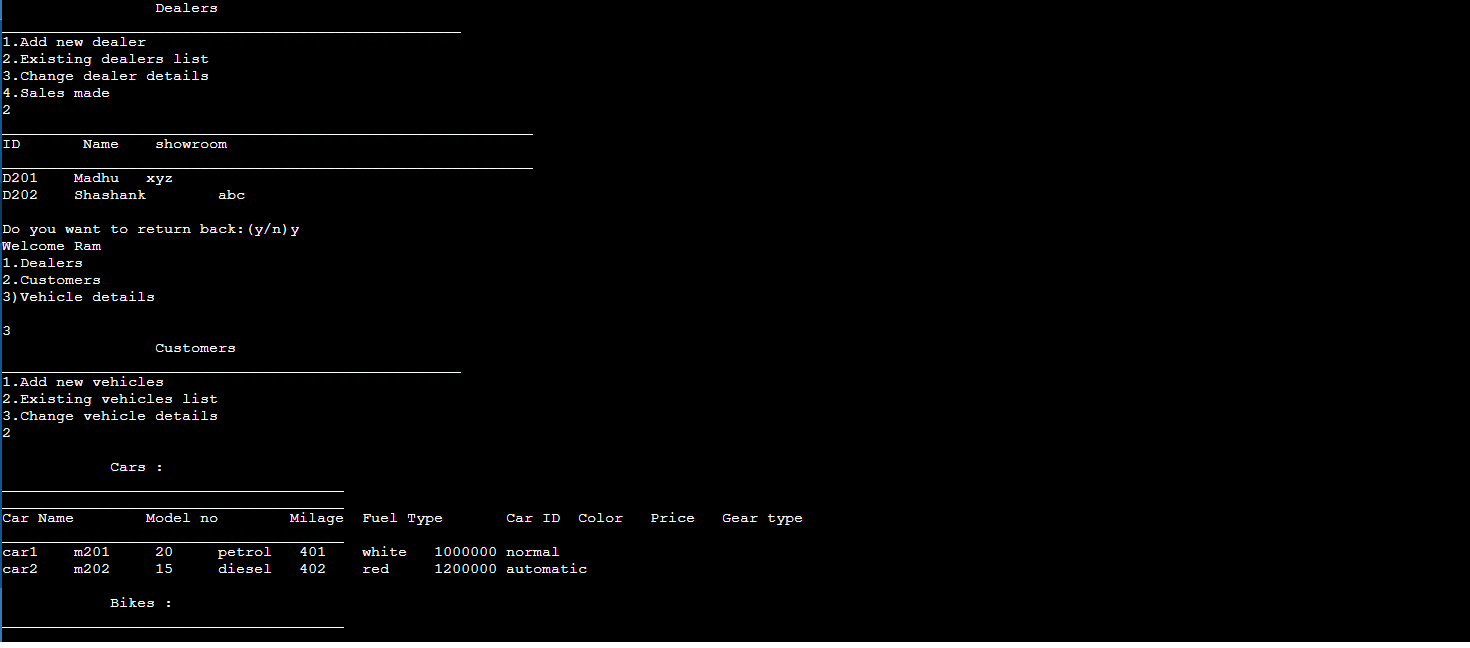The height and width of the screenshot is (648, 1470).
Task: Click fuel value 'diesel'
Action: coord(245,569)
